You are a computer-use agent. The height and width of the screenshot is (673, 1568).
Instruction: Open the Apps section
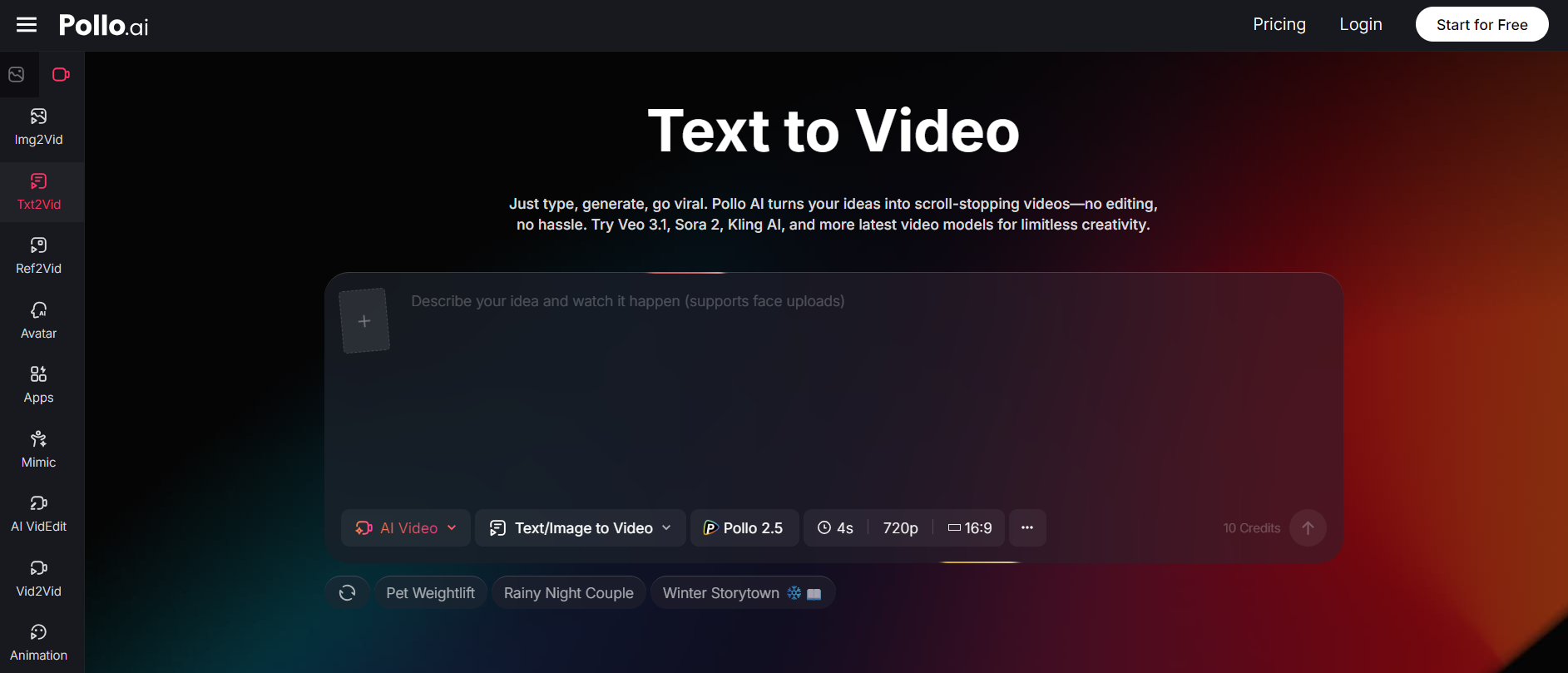click(39, 384)
